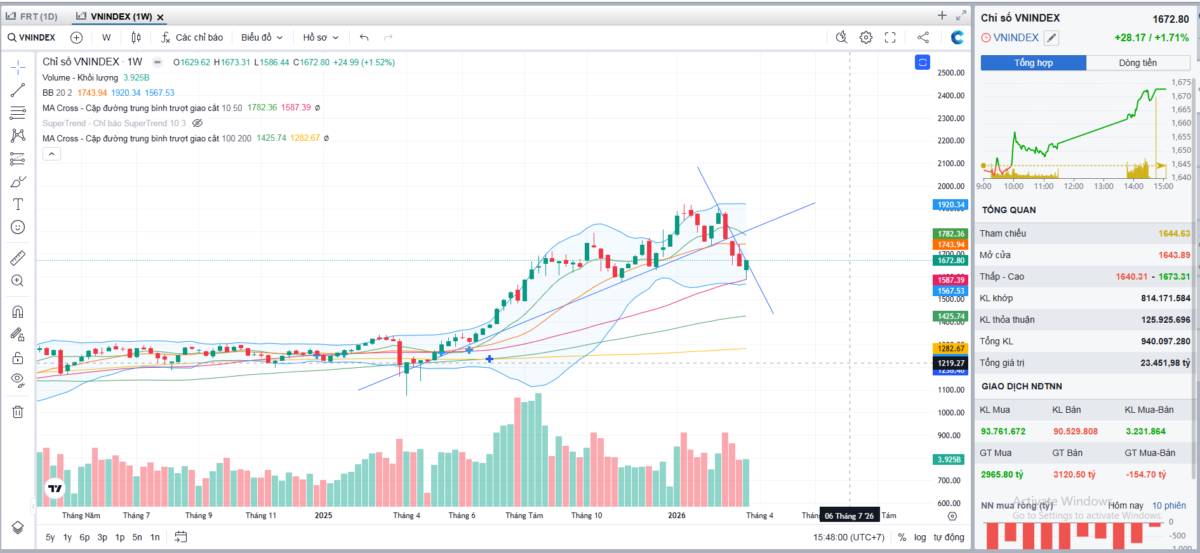Click the dash next to 1W

pos(157,62)
